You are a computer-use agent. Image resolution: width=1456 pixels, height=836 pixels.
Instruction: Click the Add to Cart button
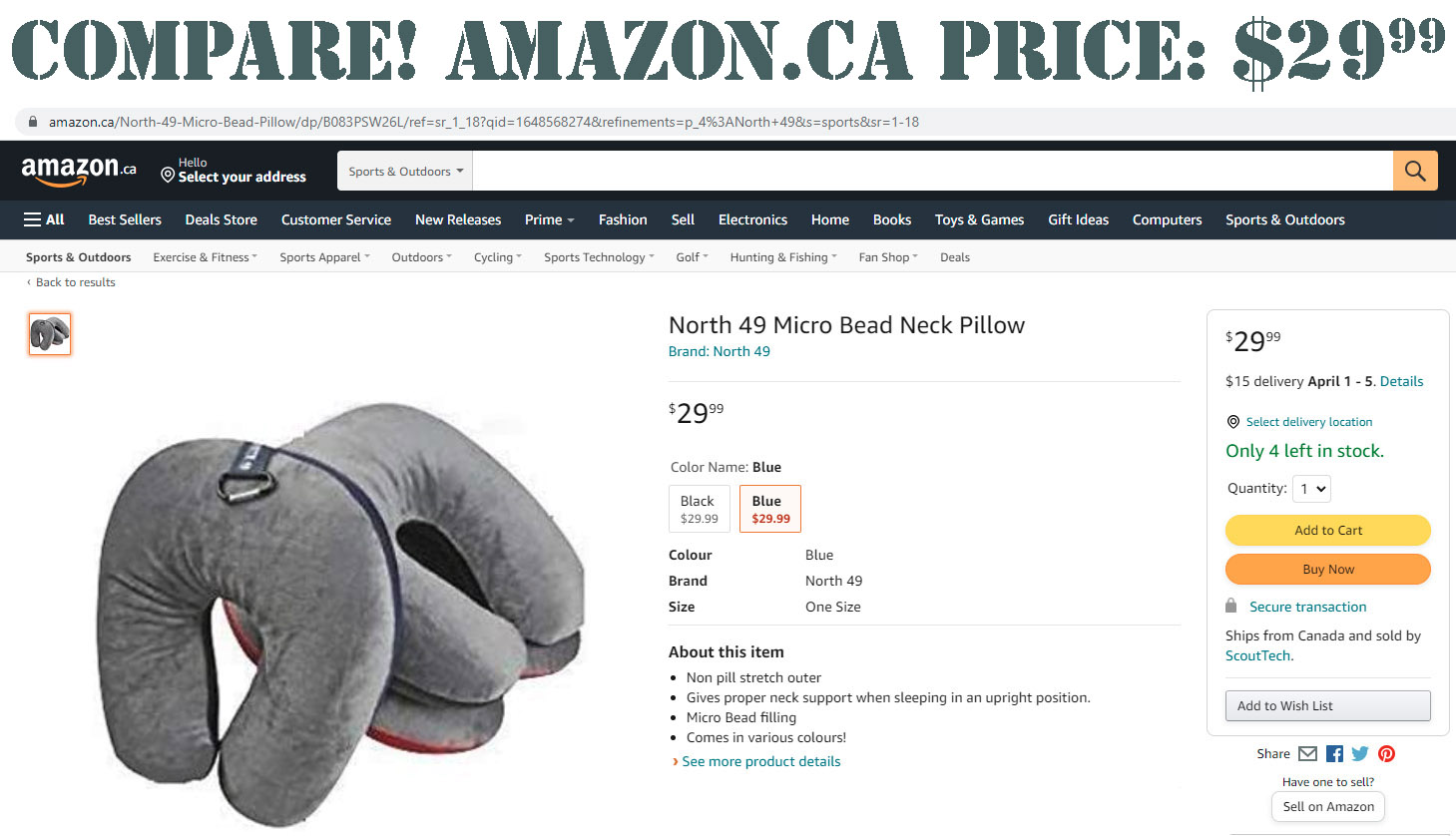point(1327,530)
